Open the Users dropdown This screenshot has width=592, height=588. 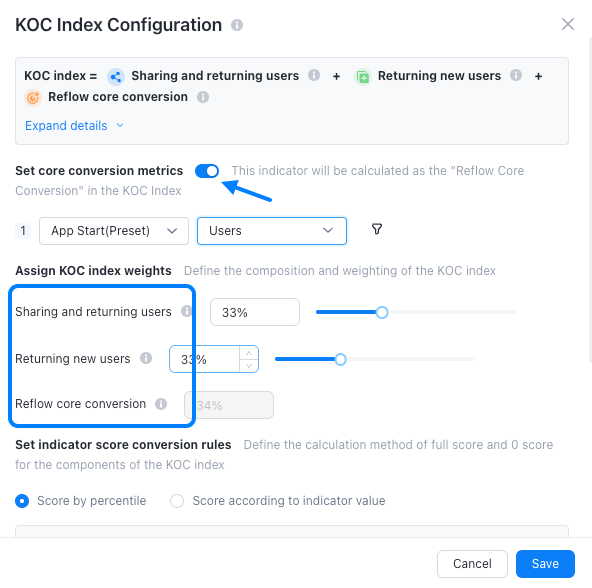(272, 231)
